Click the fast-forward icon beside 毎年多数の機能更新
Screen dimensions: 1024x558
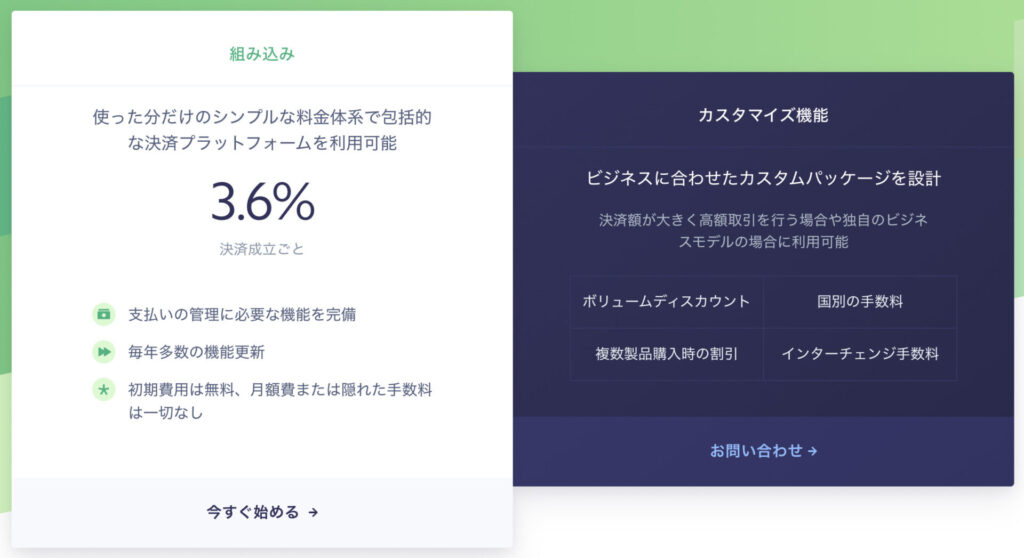(x=104, y=352)
